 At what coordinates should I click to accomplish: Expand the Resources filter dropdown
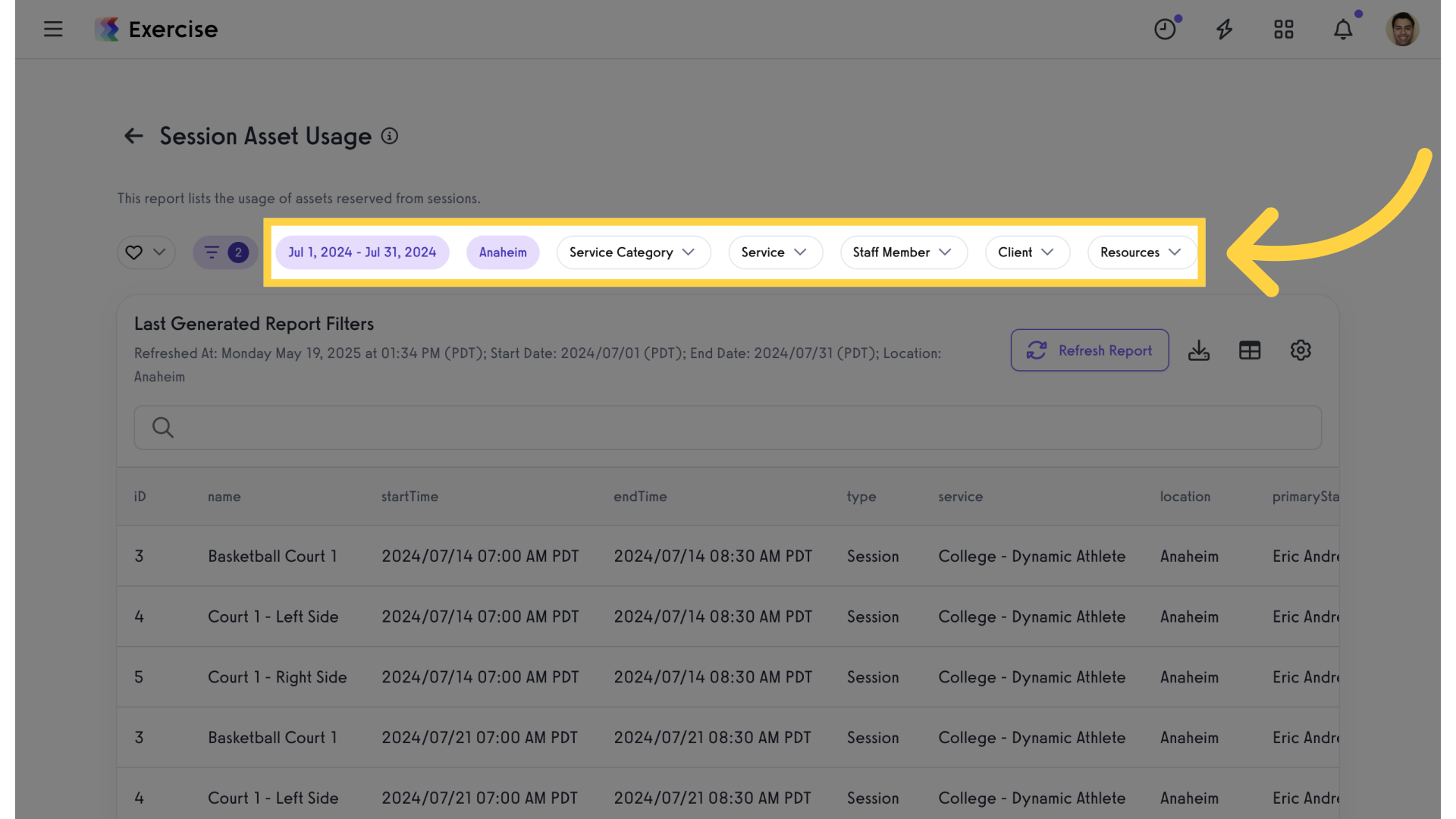coord(1141,253)
